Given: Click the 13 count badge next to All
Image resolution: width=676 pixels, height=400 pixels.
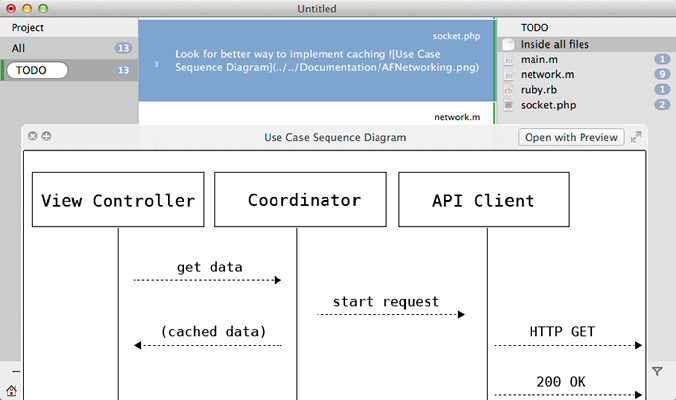Looking at the screenshot, I should [x=123, y=48].
